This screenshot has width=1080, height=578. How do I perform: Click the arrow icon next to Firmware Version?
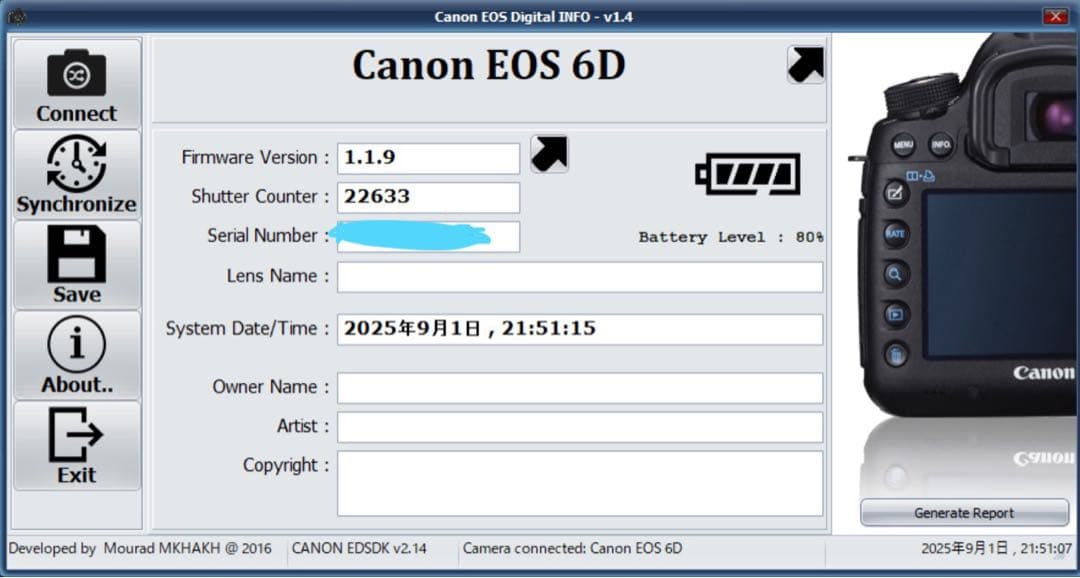pyautogui.click(x=548, y=152)
